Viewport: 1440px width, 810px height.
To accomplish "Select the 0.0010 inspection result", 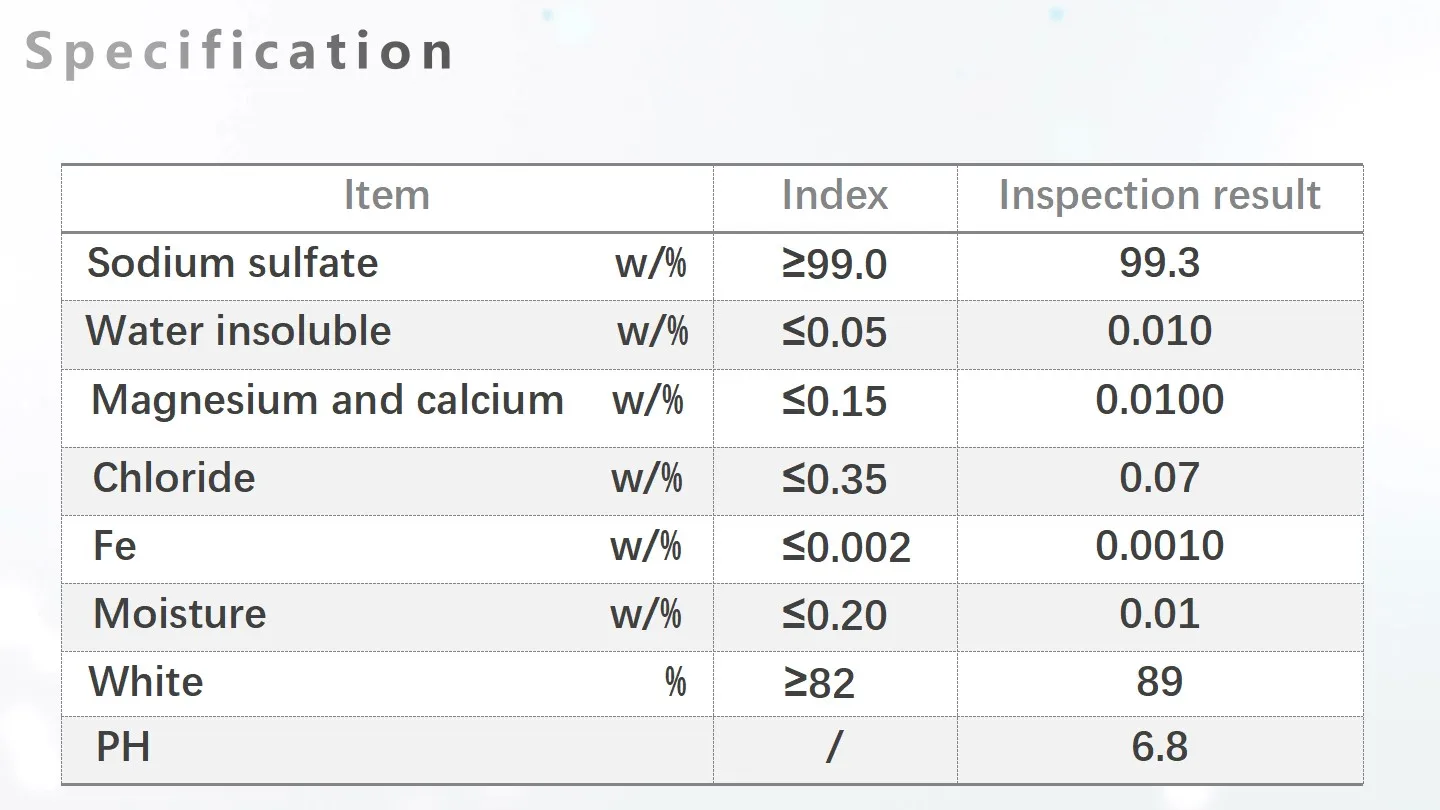I will click(x=1159, y=546).
